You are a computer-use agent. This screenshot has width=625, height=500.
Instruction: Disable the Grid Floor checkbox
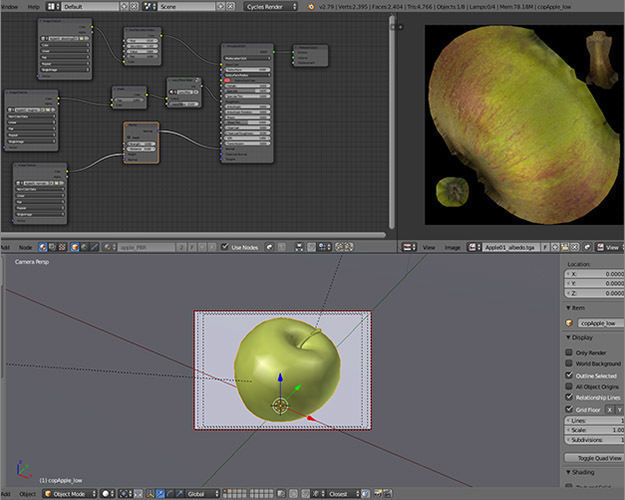[x=569, y=409]
